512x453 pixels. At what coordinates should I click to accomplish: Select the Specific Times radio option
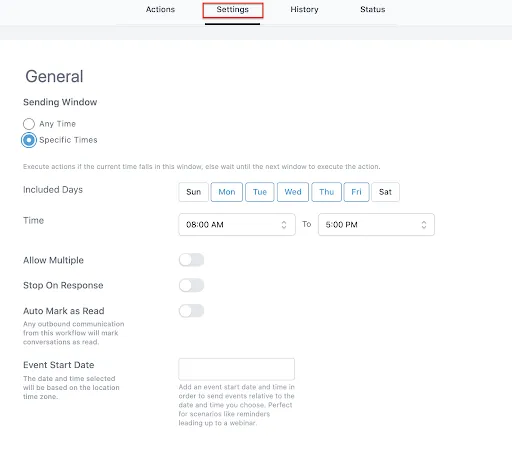click(x=29, y=140)
